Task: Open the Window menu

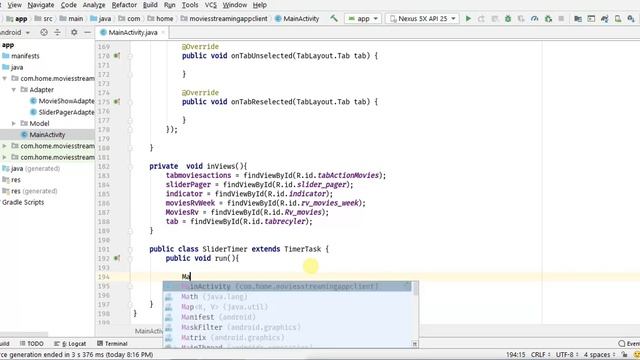Action: tap(235, 5)
